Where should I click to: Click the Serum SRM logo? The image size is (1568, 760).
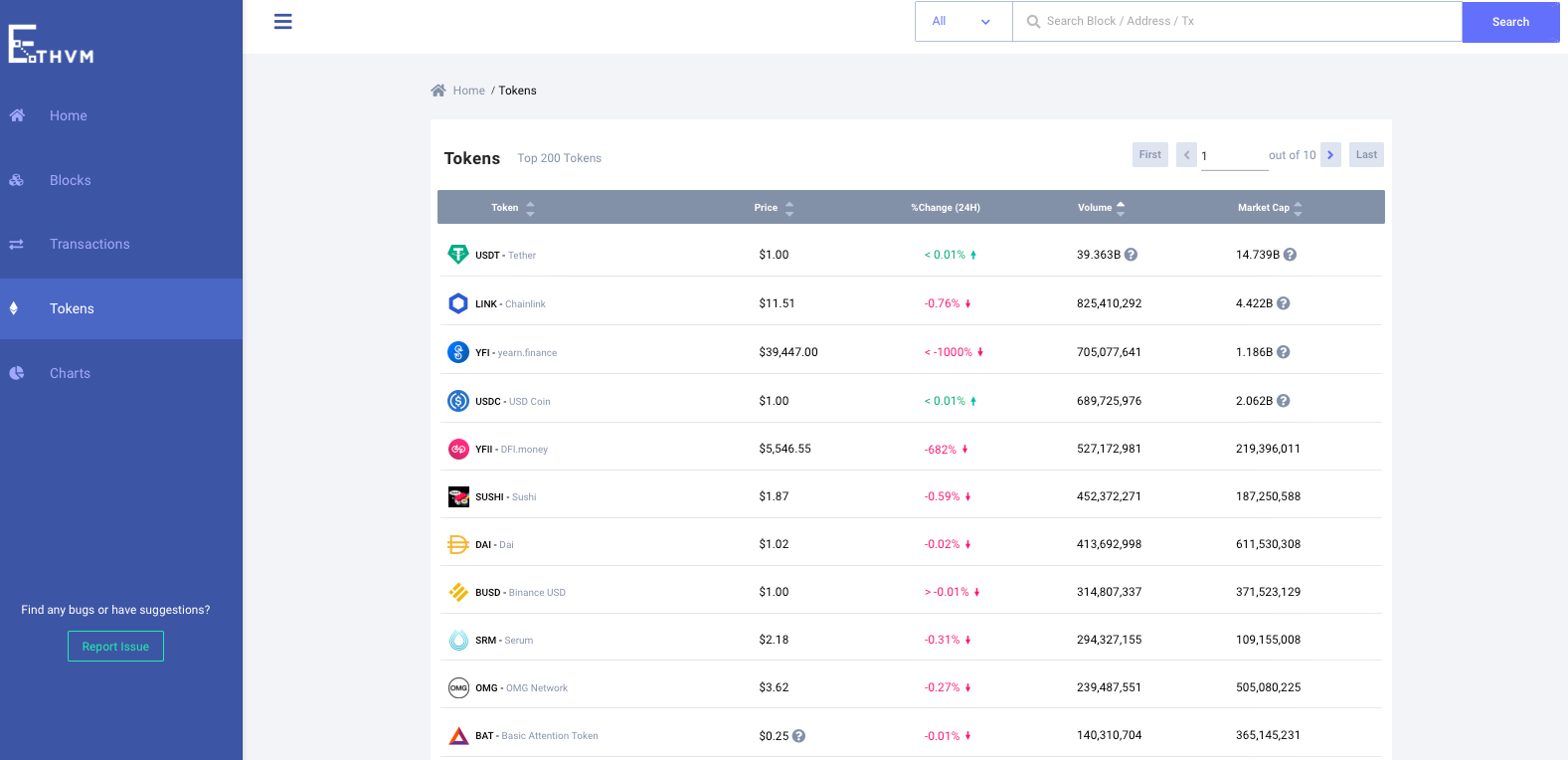[x=458, y=640]
